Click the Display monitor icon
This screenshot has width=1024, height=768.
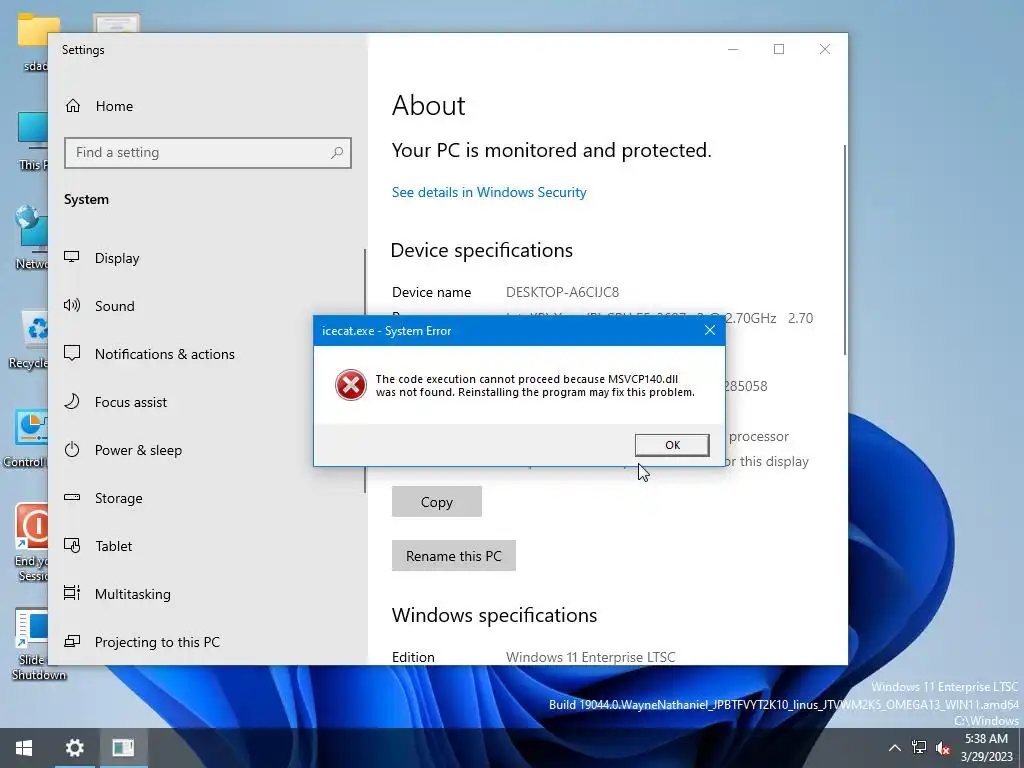(x=72, y=257)
